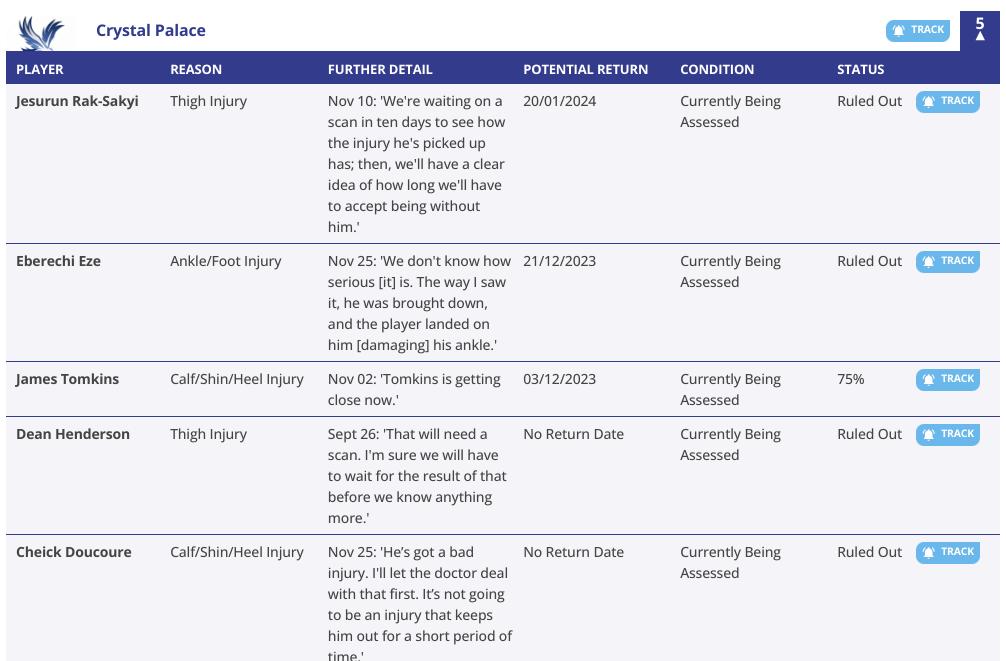Select the Cheick Doucoure player name
The height and width of the screenshot is (661, 1006).
(x=74, y=553)
